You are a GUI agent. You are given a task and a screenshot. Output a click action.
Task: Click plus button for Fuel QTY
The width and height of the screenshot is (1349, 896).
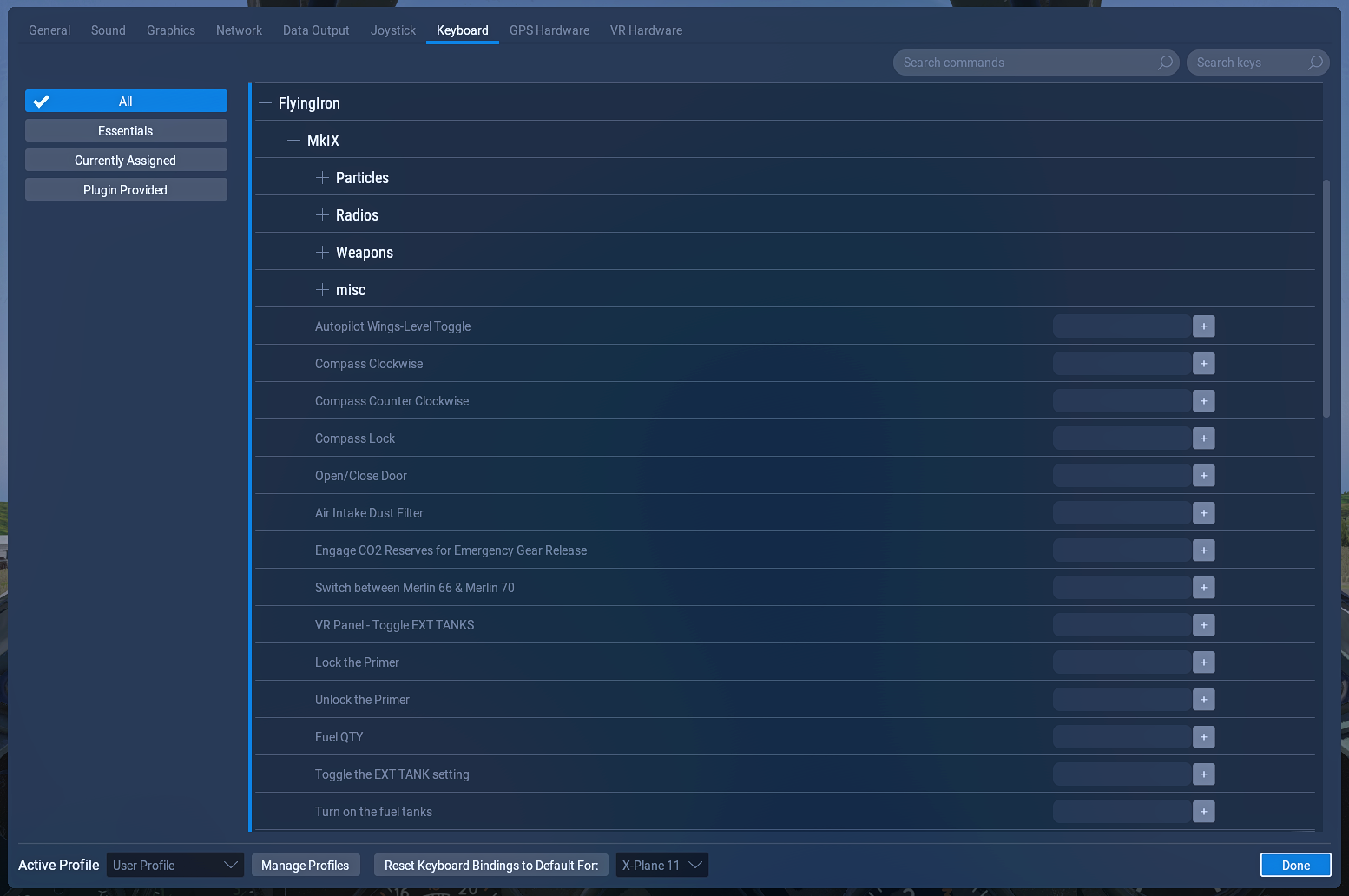coord(1203,737)
